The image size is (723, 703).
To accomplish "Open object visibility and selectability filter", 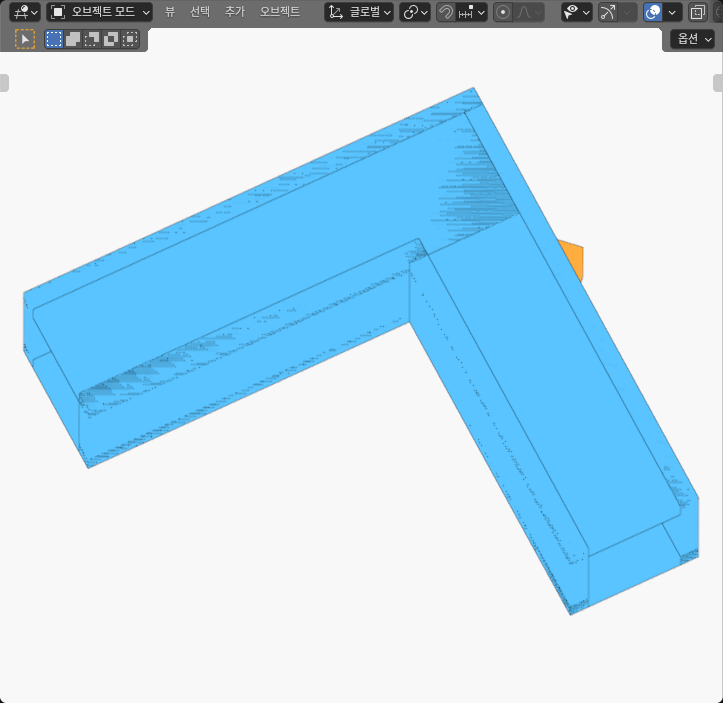I will point(576,12).
